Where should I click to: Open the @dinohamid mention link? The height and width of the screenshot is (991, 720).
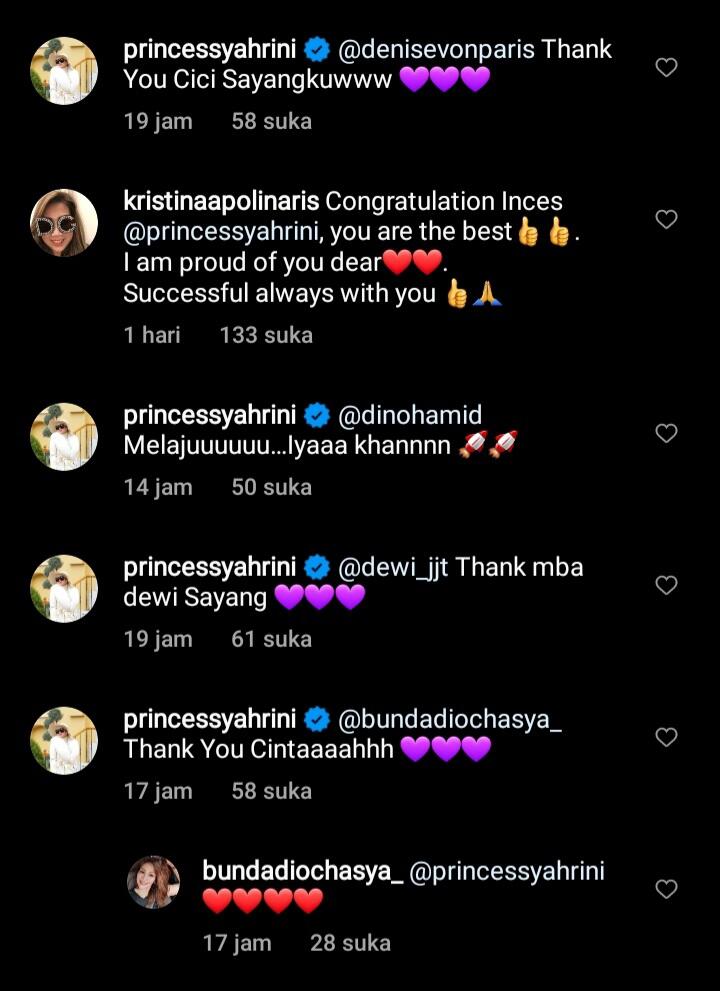pyautogui.click(x=410, y=415)
